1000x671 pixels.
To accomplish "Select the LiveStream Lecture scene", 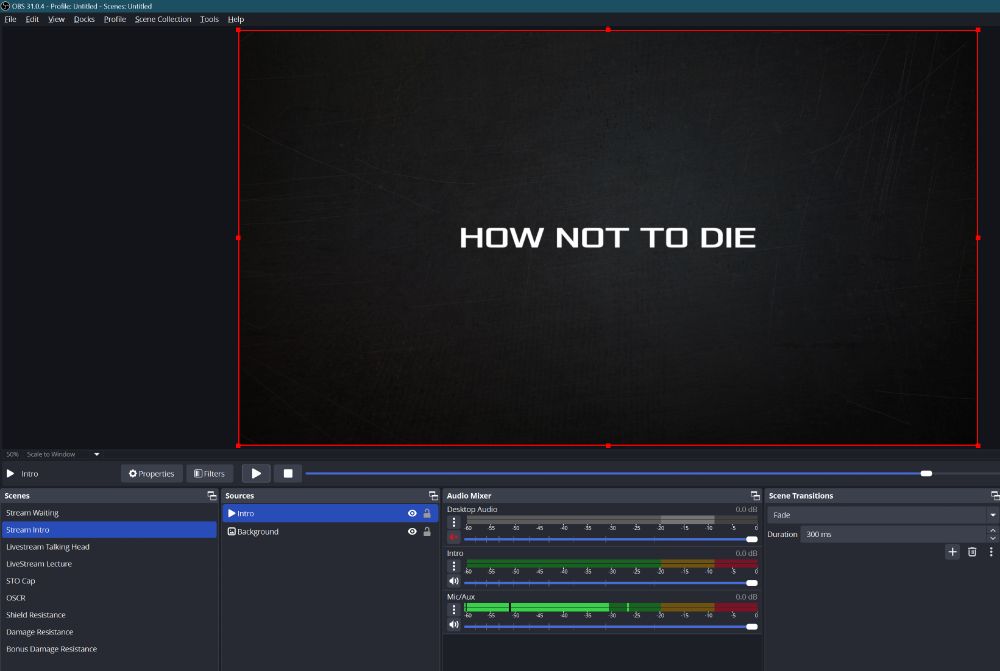I will [109, 564].
